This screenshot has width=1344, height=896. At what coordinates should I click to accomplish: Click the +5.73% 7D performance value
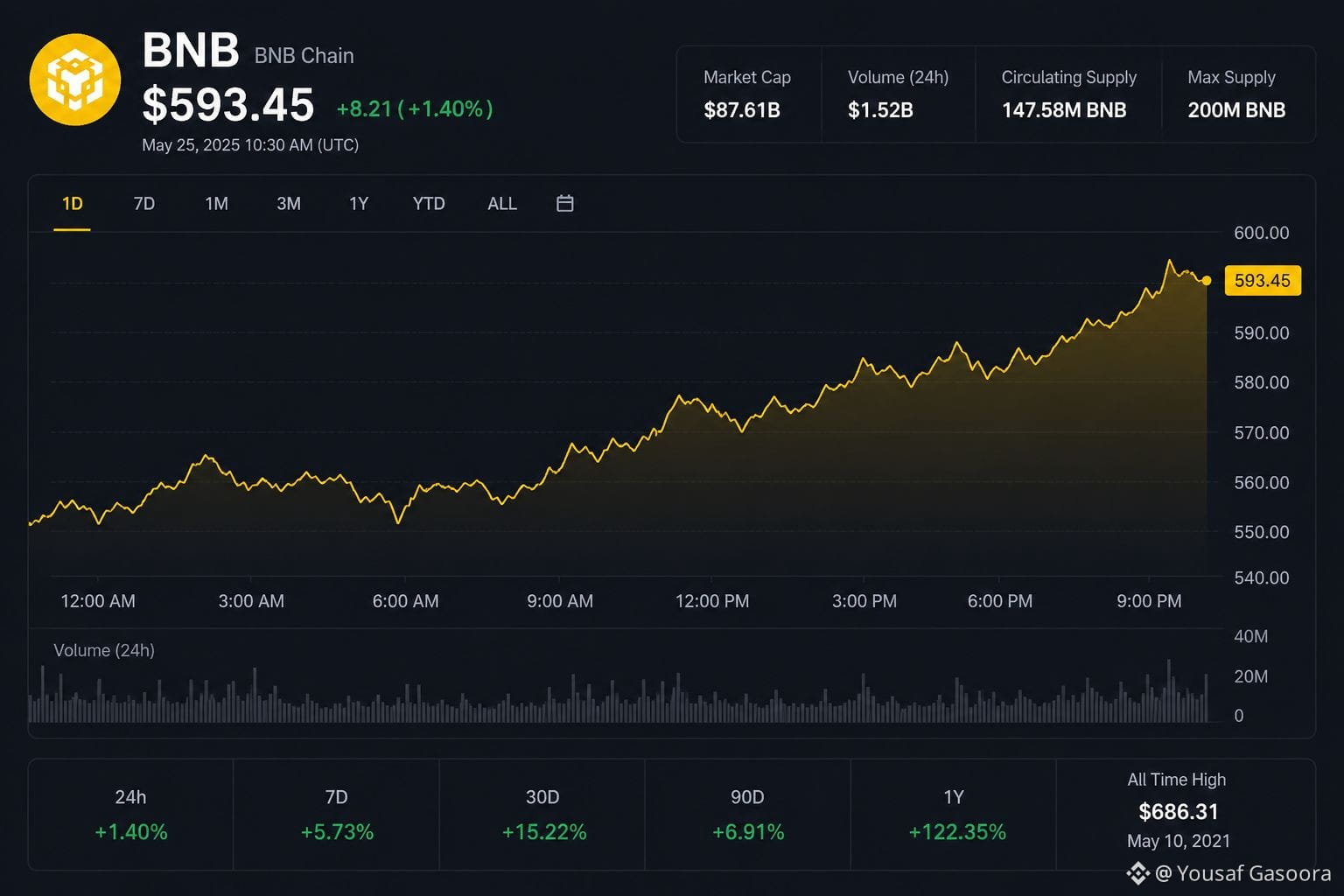pos(337,832)
